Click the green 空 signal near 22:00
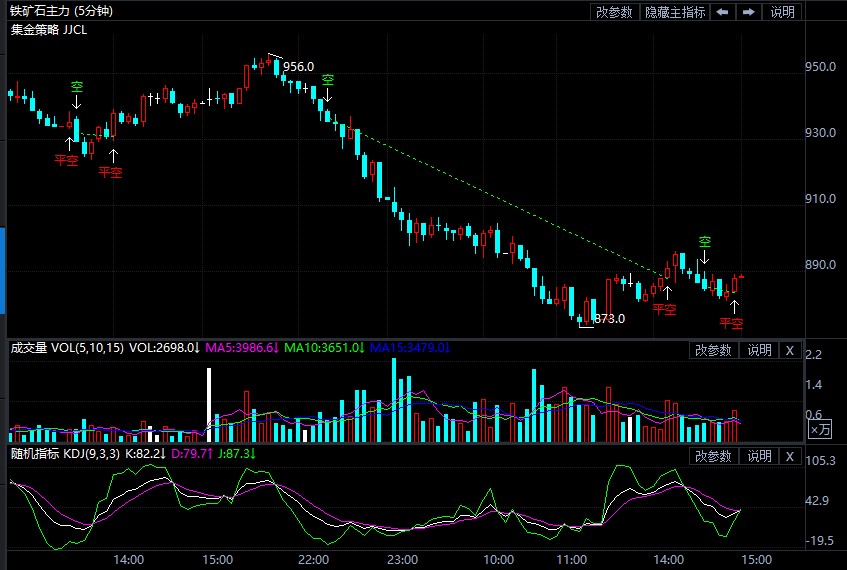The image size is (847, 570). [327, 80]
